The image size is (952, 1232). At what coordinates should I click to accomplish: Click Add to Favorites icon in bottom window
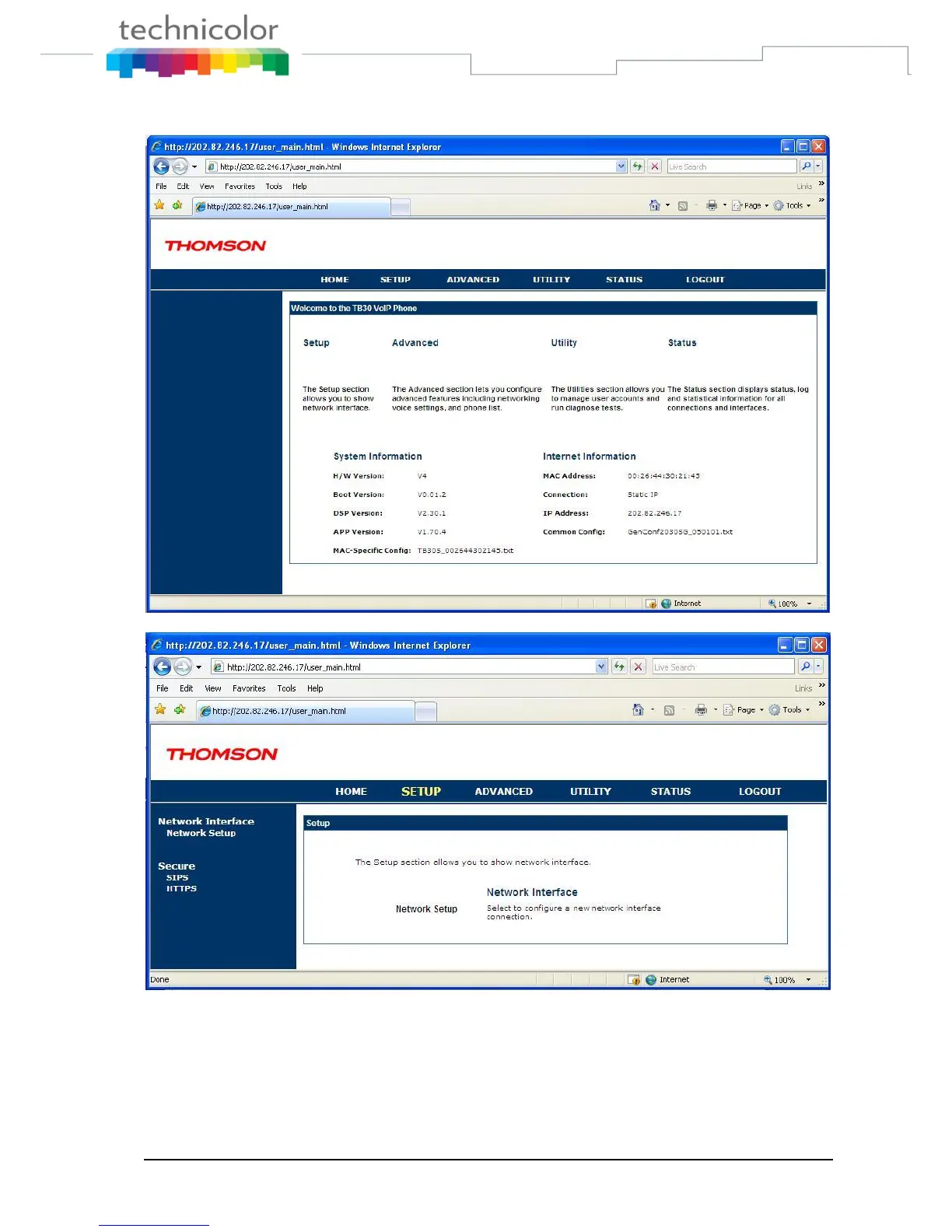click(180, 709)
